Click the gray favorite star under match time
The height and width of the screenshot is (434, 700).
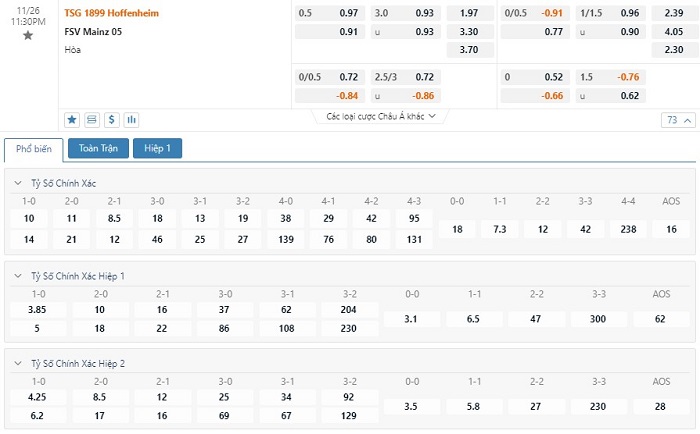coord(28,35)
